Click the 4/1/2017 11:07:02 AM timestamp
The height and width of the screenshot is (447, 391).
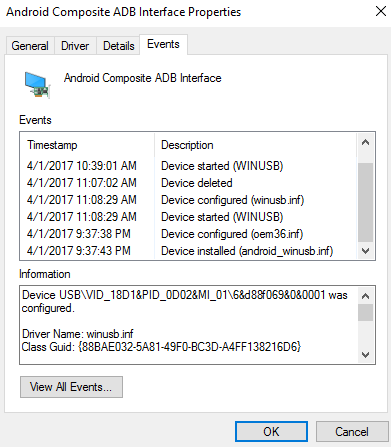[x=82, y=183]
